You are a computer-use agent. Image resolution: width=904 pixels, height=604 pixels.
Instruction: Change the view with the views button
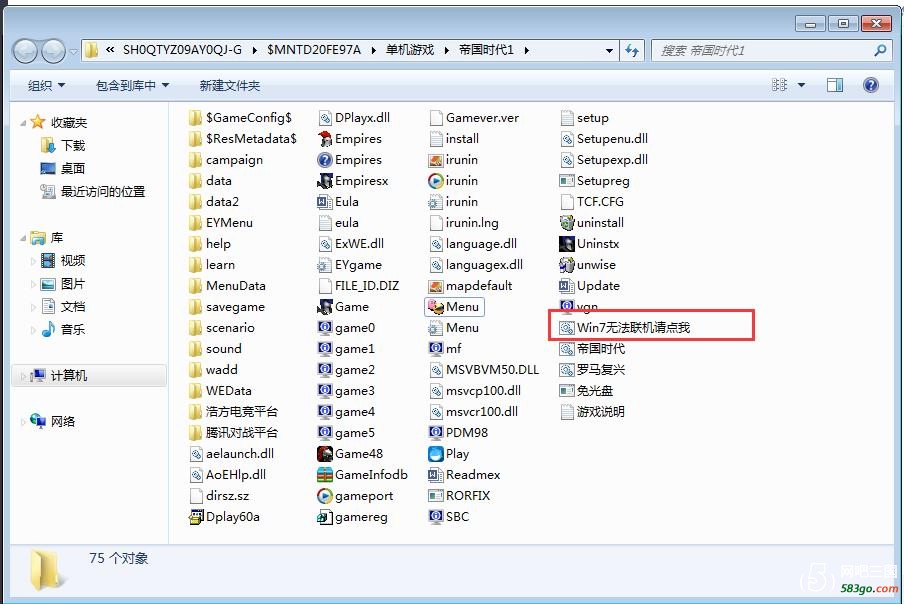click(x=779, y=85)
